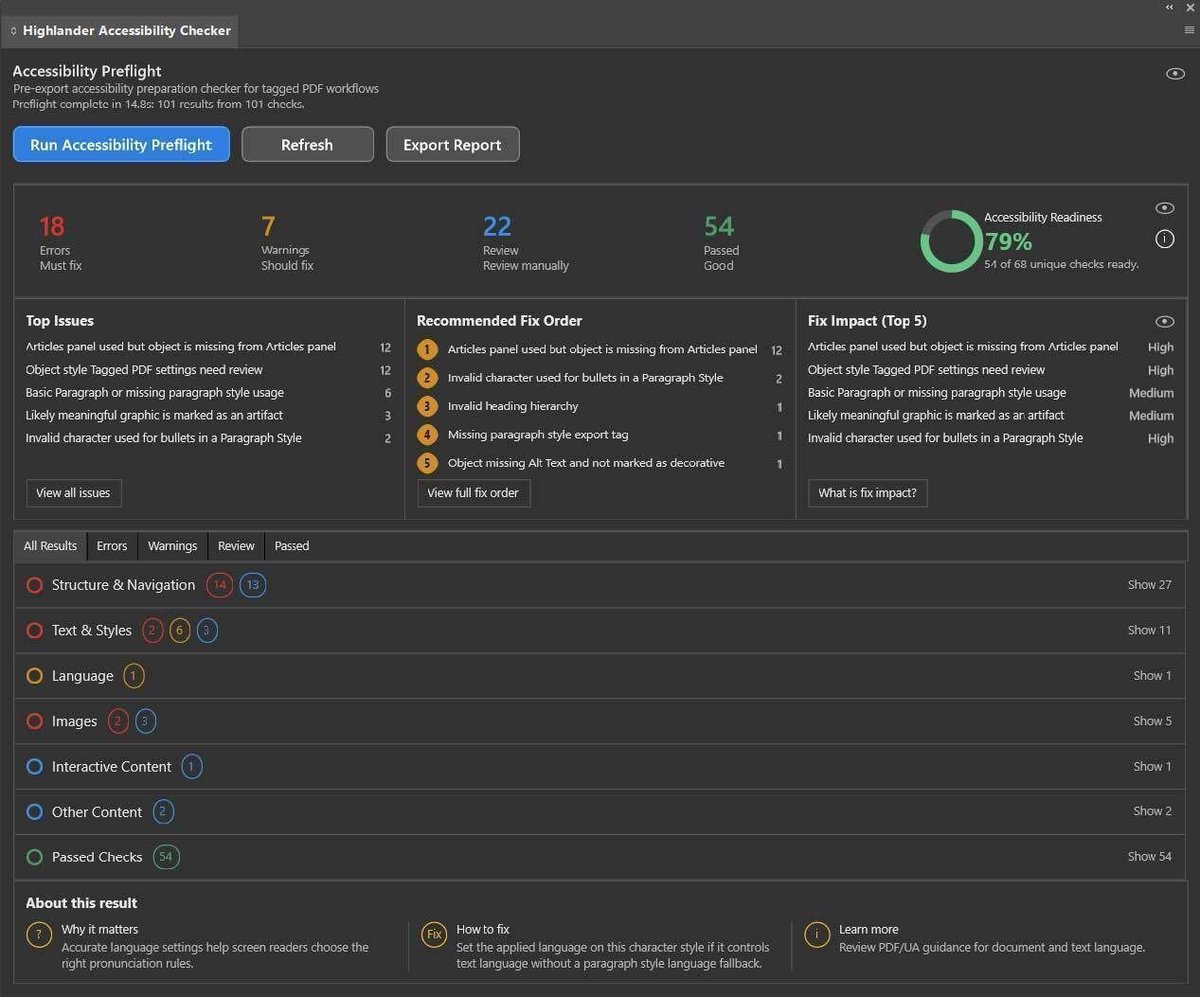
Task: Open the panel hamburger menu
Action: (1189, 30)
